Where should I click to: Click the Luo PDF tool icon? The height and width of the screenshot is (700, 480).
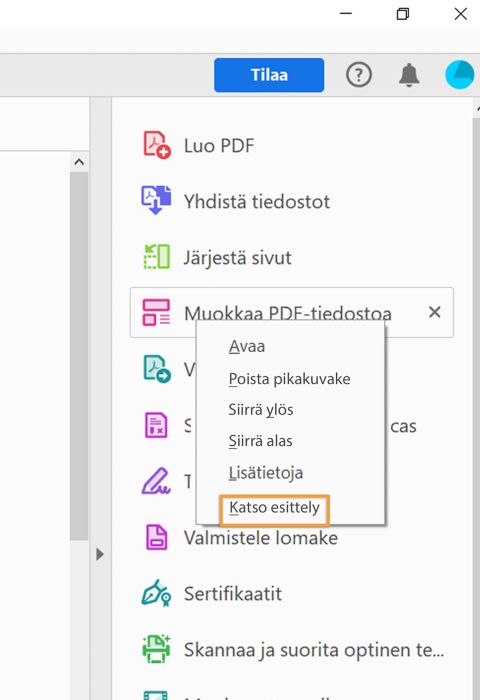pyautogui.click(x=156, y=145)
